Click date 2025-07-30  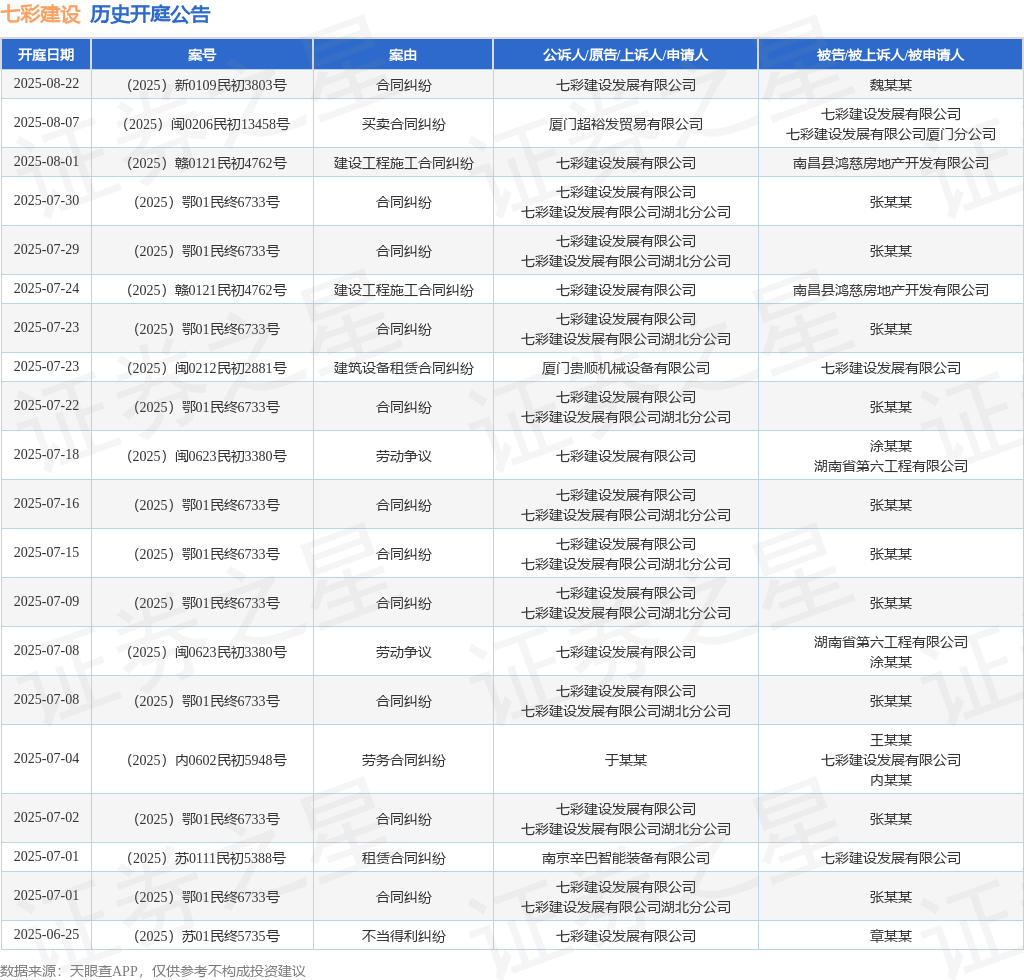[x=46, y=200]
